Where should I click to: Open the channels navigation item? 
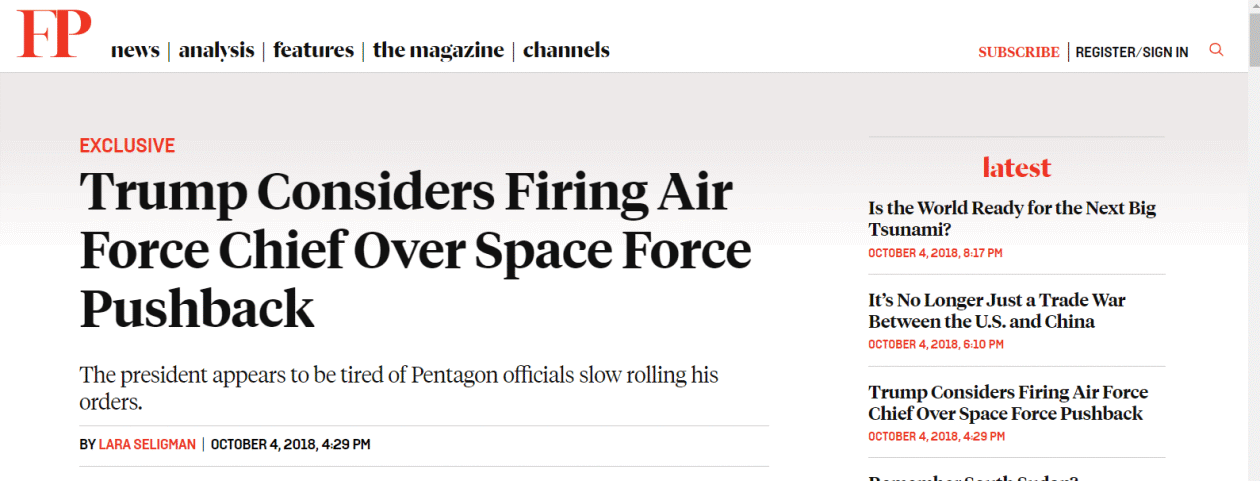tap(566, 50)
